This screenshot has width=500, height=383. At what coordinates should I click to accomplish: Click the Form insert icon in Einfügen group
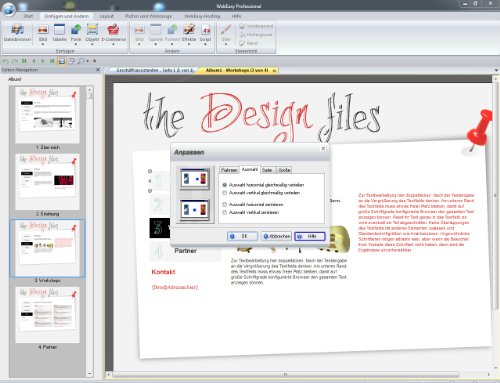pyautogui.click(x=76, y=30)
